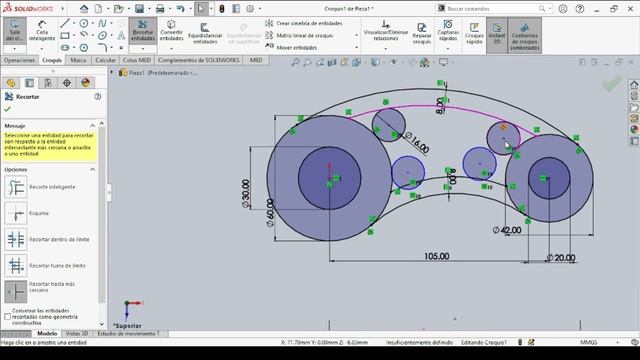Image resolution: width=640 pixels, height=360 pixels.
Task: Select the Sketch Text tool
Action: [121, 36]
